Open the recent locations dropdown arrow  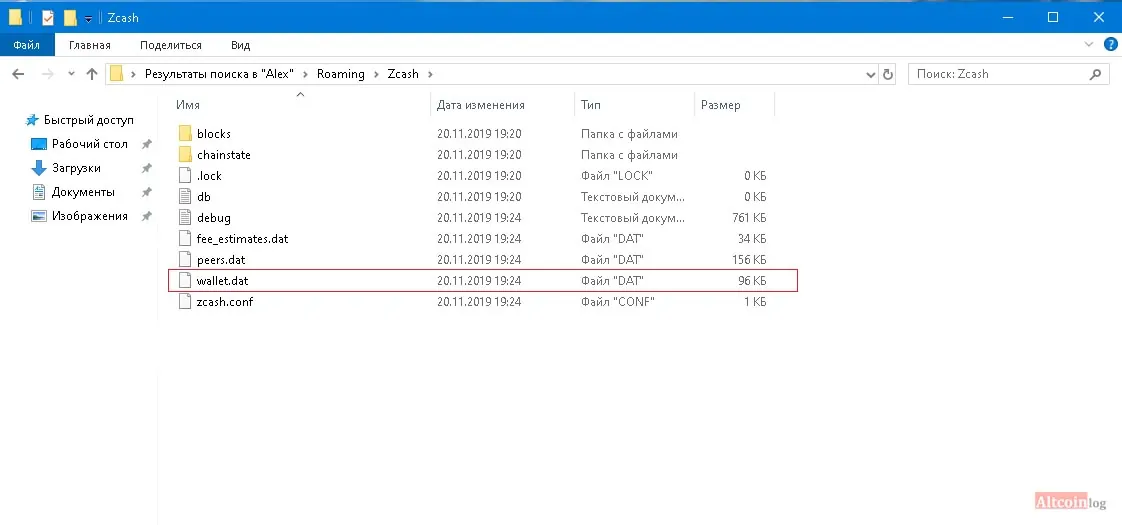click(x=71, y=74)
